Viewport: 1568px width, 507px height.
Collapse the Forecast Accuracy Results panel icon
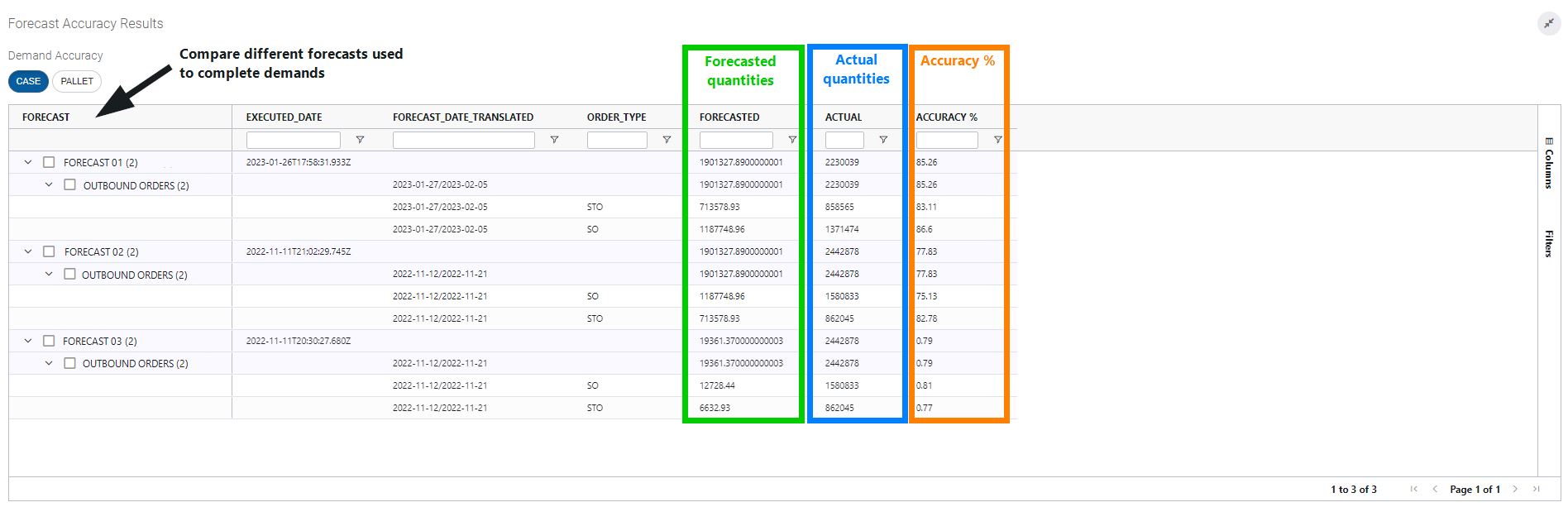point(1548,24)
